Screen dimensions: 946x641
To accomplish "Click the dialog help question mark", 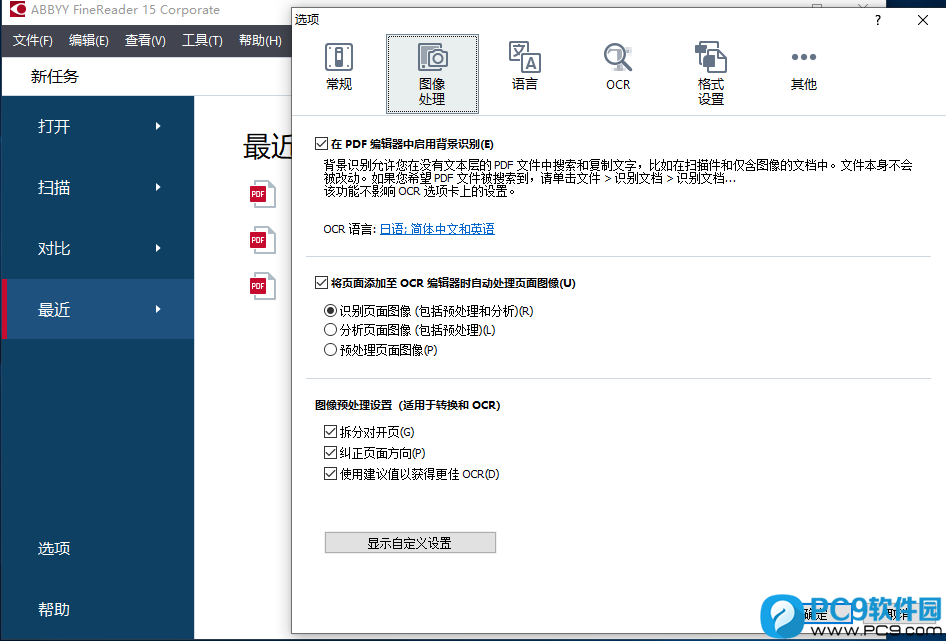I will (878, 20).
